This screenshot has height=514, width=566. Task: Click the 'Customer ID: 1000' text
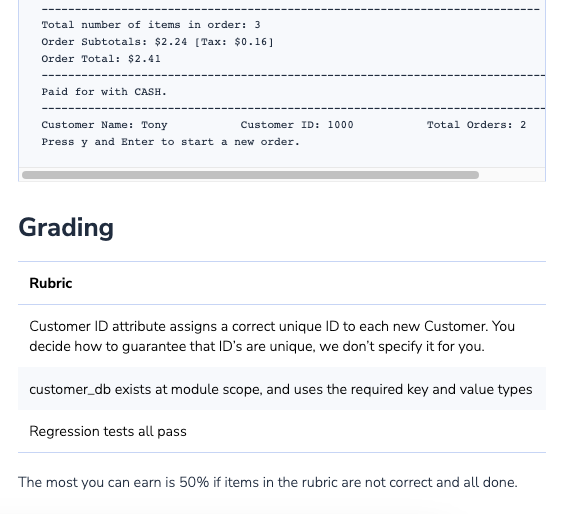297,125
